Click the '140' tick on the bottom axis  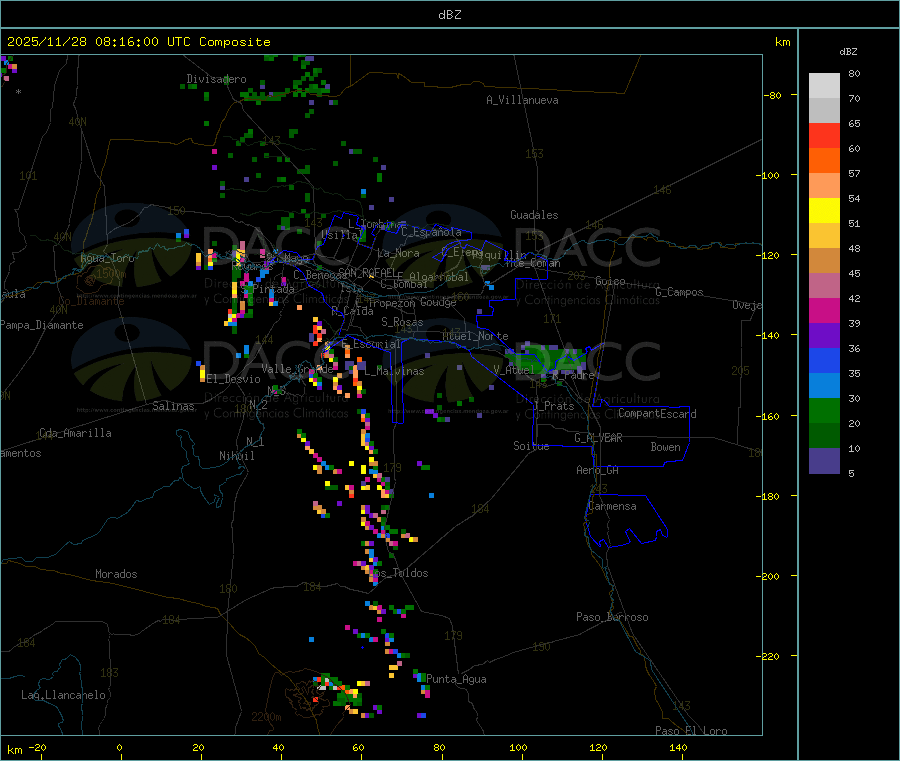(678, 747)
